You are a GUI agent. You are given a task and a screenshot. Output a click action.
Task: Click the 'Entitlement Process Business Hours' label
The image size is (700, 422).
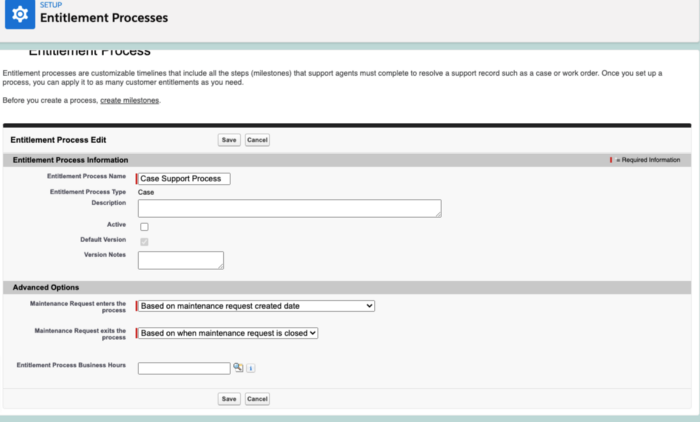pyautogui.click(x=71, y=365)
